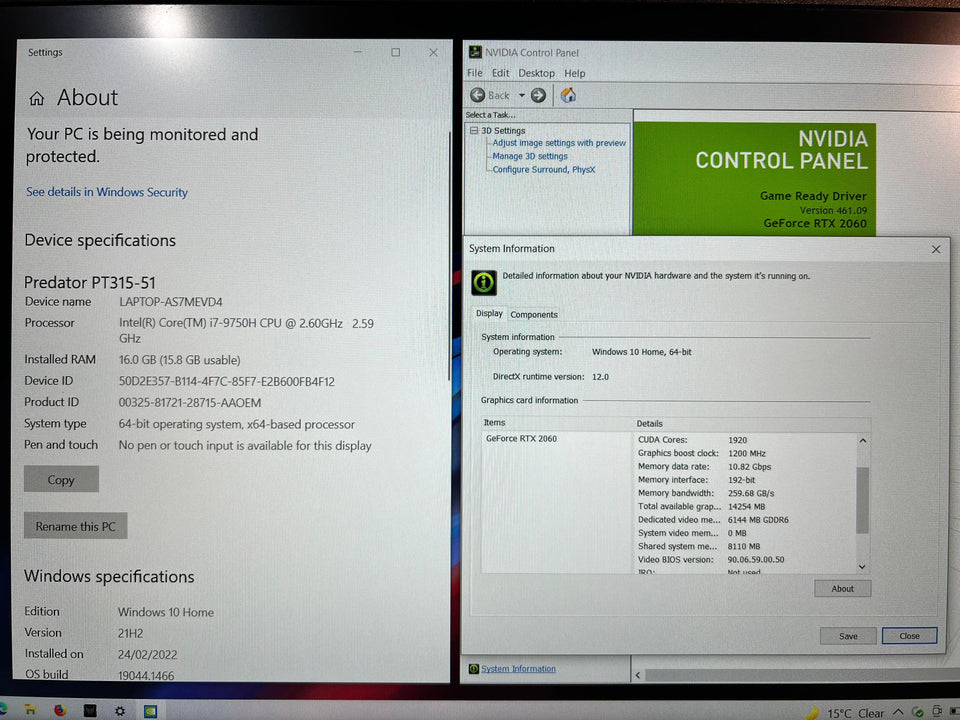Click the 15°C Clear weather text
960x720 pixels.
855,713
